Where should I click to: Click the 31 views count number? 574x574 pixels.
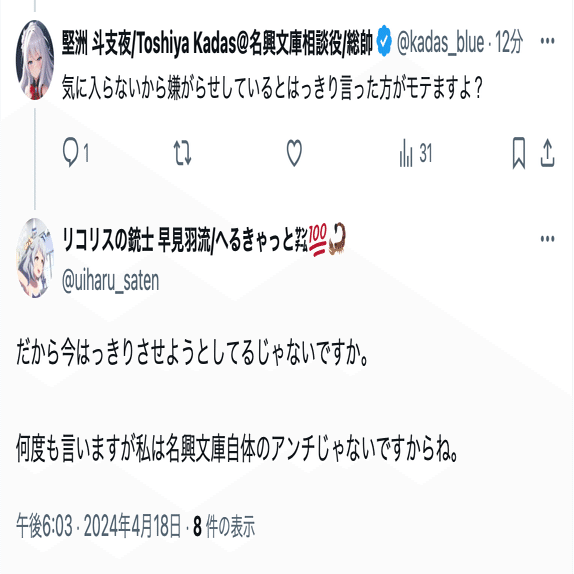point(426,153)
